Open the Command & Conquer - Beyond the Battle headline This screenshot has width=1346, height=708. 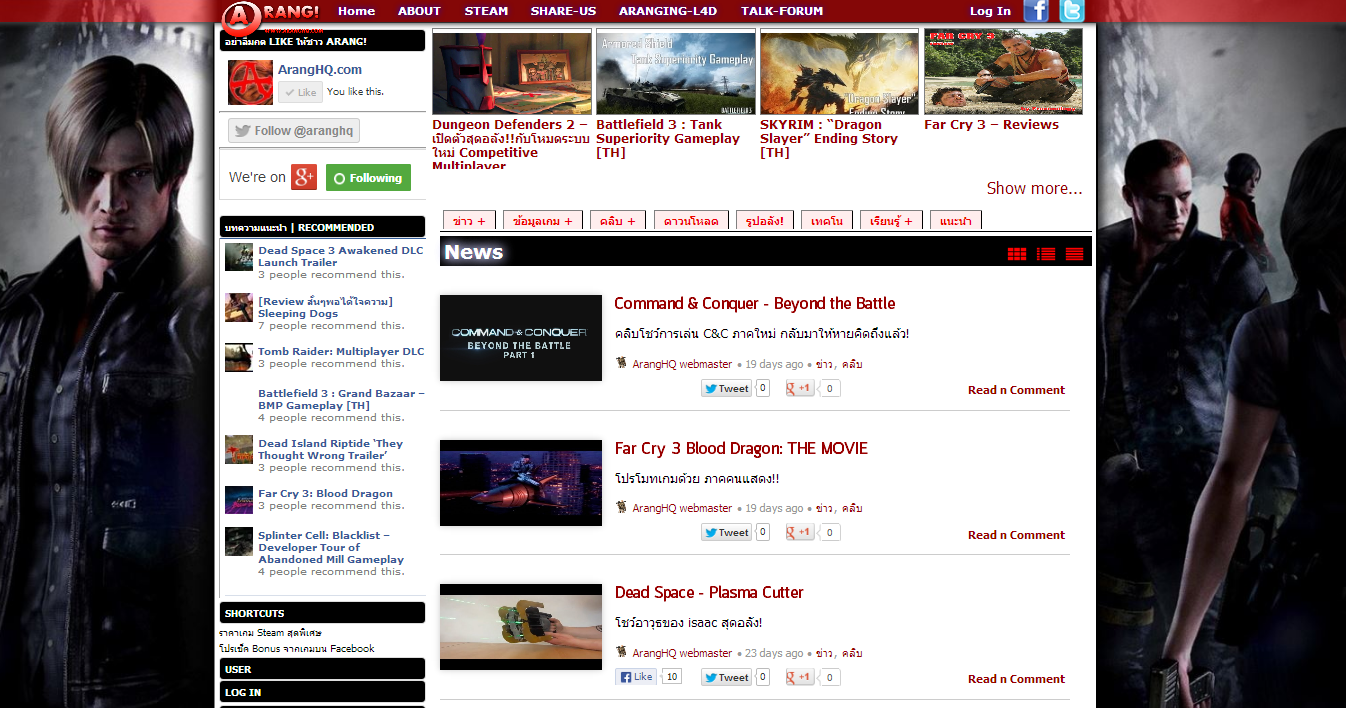pyautogui.click(x=755, y=303)
